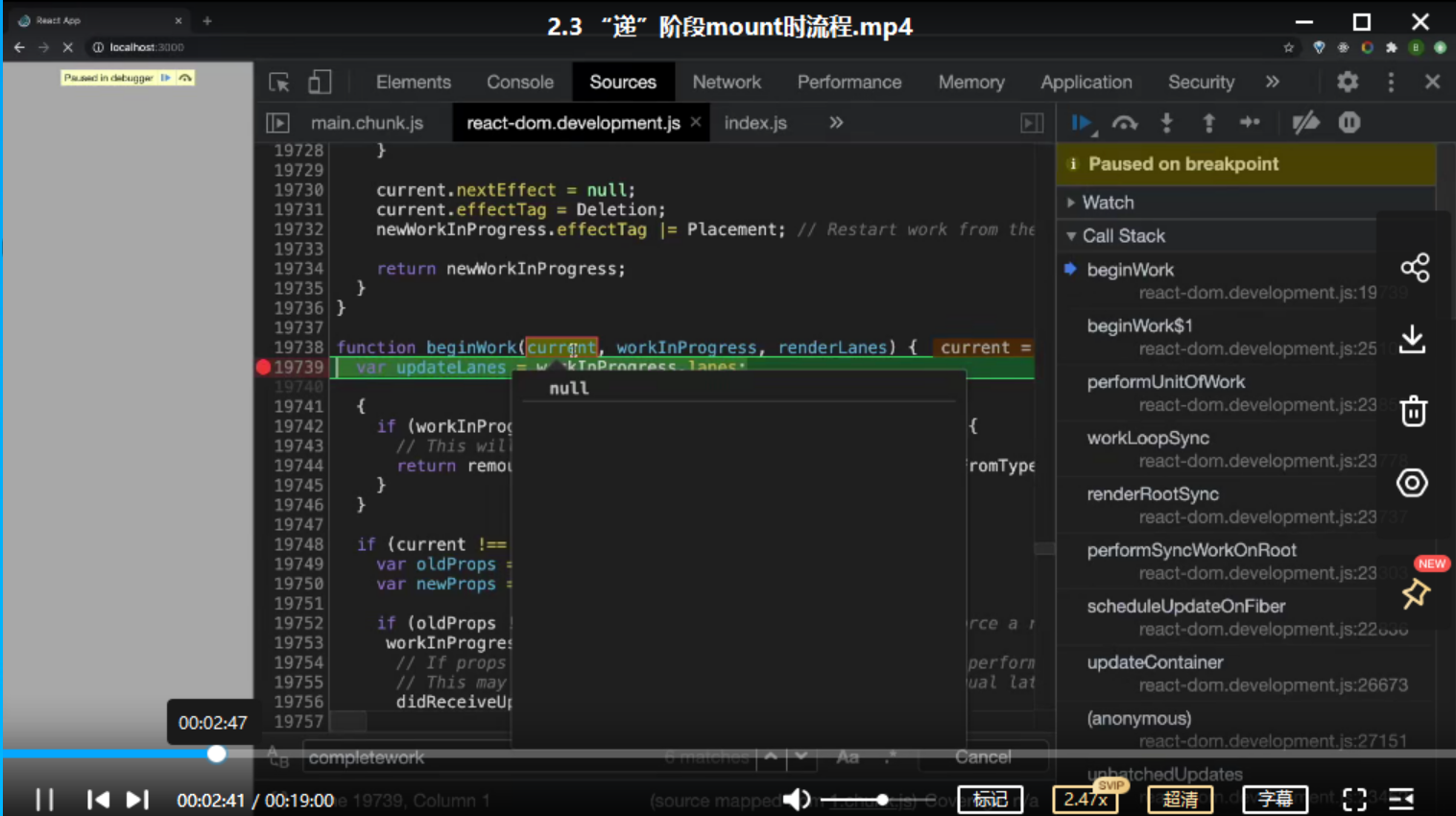The height and width of the screenshot is (816, 1456).
Task: Select the inspect element picker icon
Action: (x=279, y=83)
